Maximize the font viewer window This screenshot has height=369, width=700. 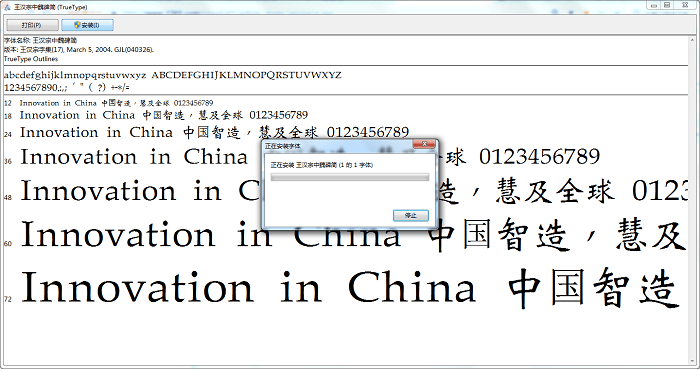point(667,5)
